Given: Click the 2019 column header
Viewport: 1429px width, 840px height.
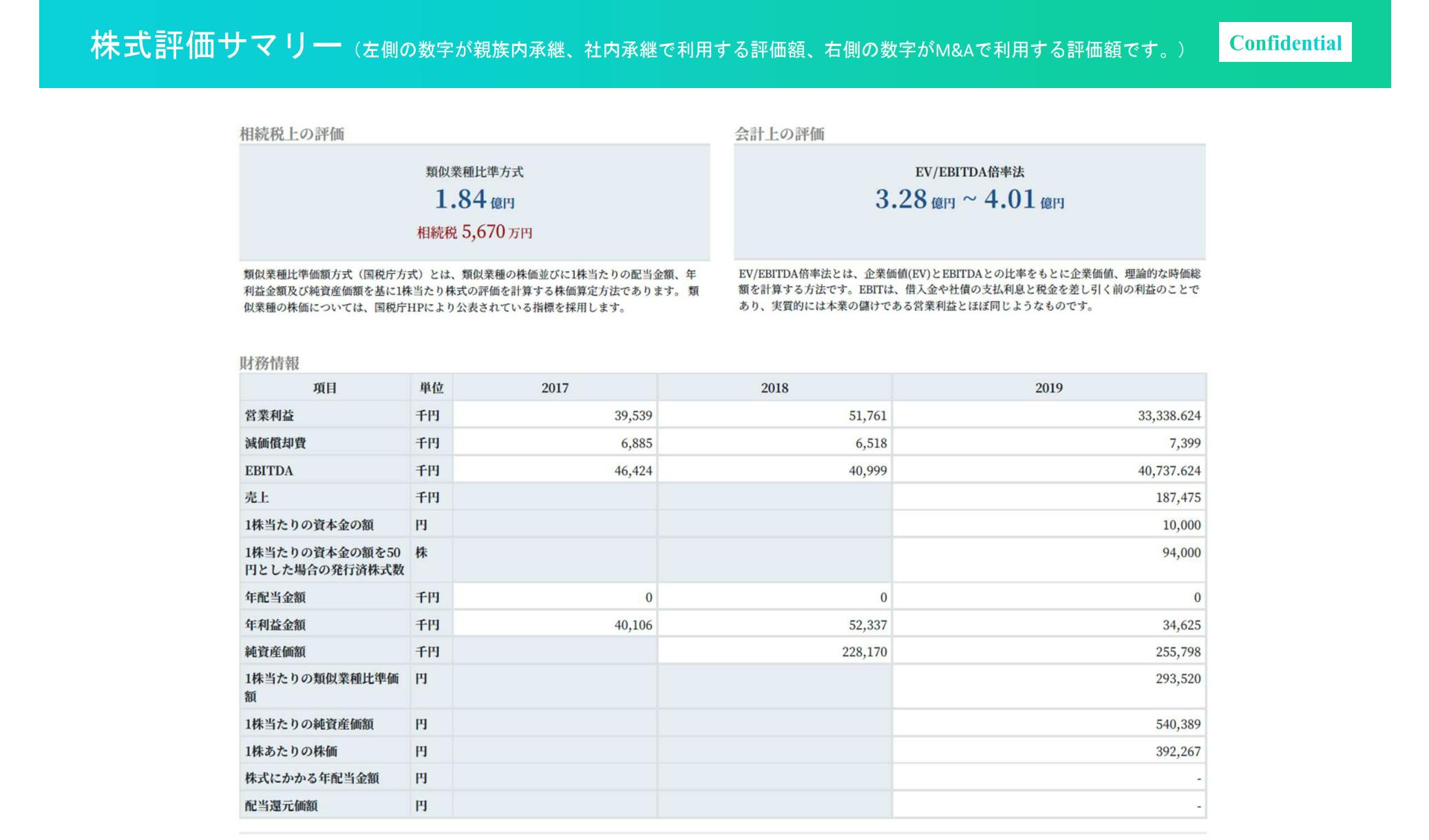Looking at the screenshot, I should click(1048, 388).
